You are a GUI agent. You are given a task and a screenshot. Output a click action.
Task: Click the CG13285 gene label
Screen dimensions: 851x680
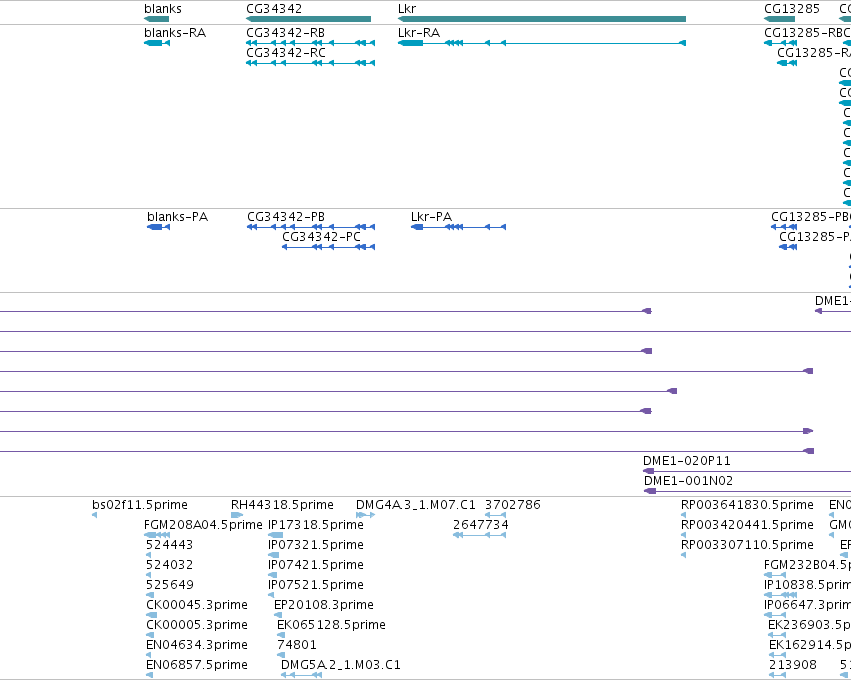pos(792,9)
